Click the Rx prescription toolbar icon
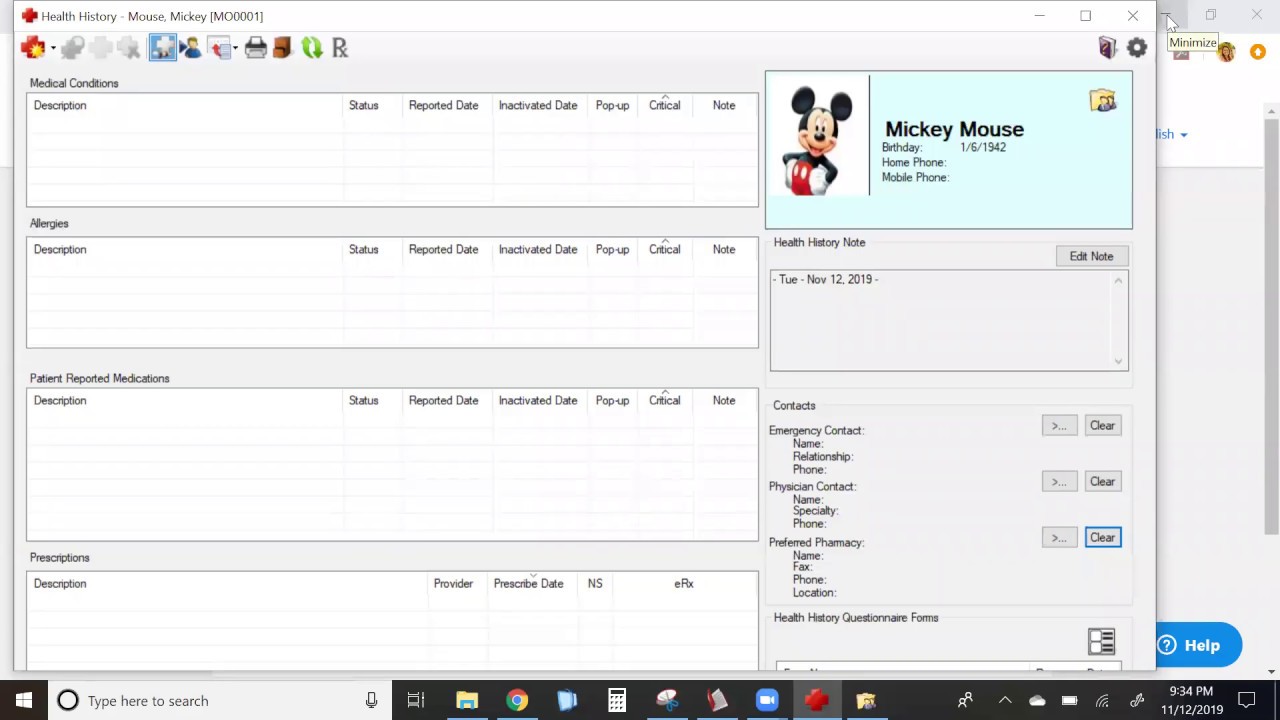The image size is (1280, 720). click(x=340, y=48)
